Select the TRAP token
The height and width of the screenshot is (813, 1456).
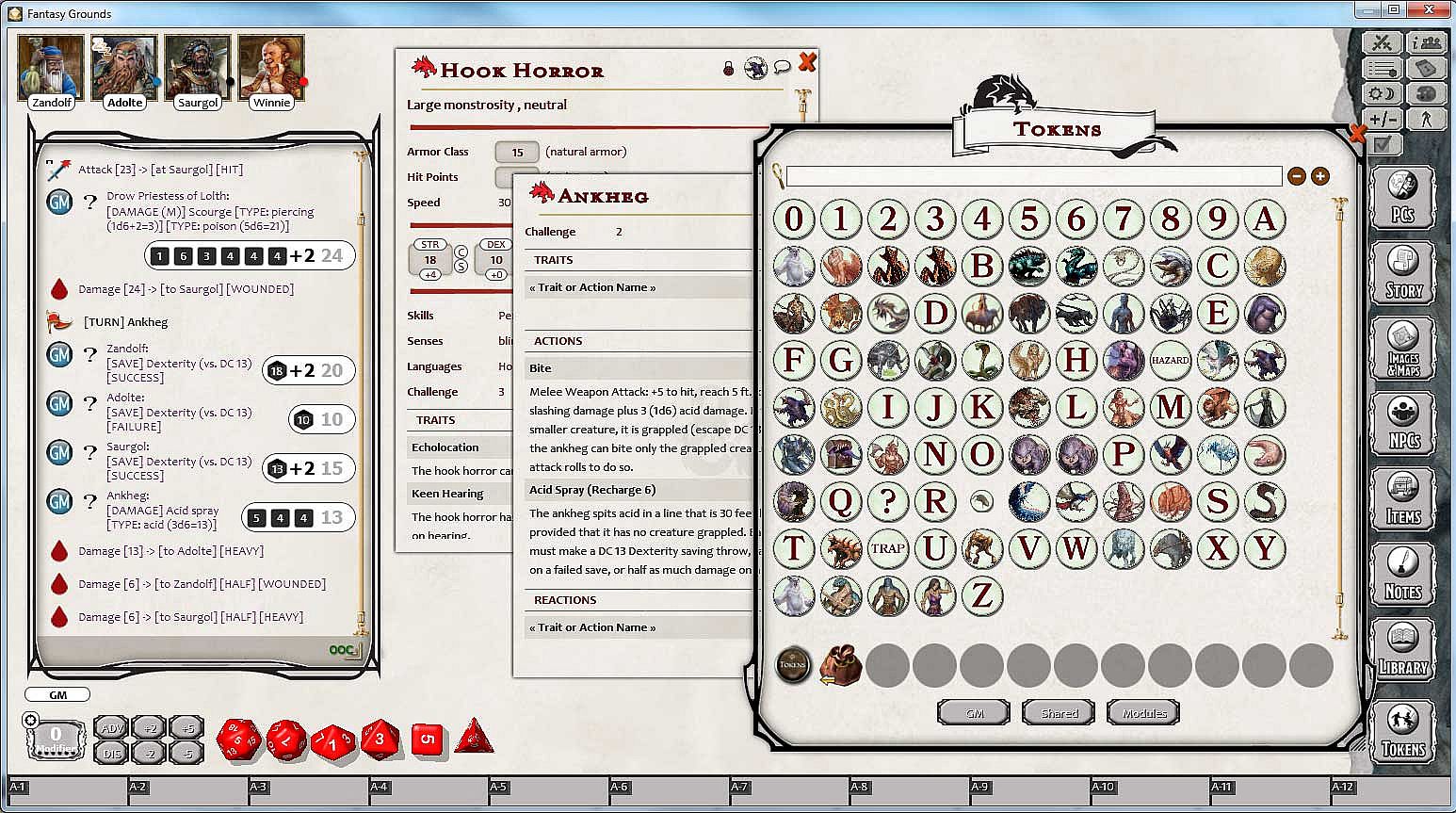[887, 548]
